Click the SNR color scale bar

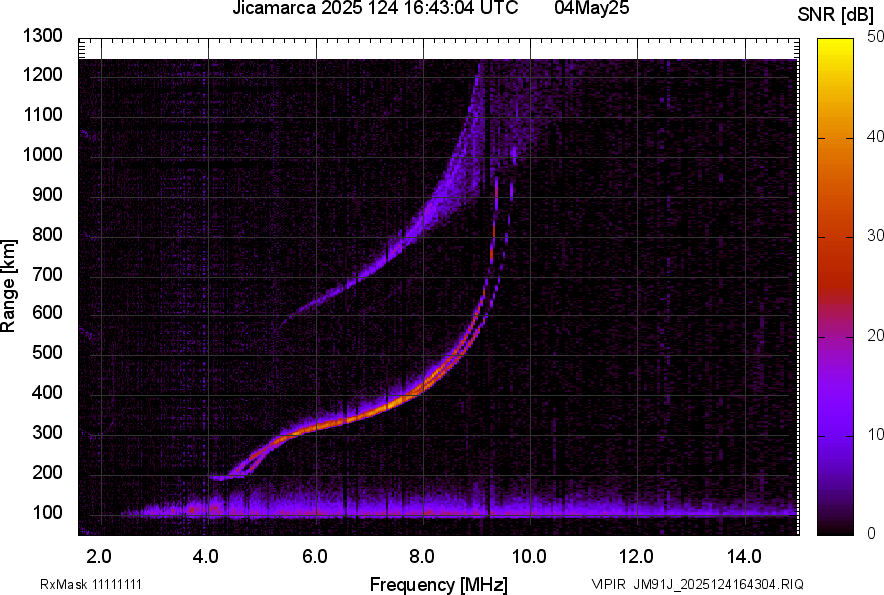click(x=835, y=287)
